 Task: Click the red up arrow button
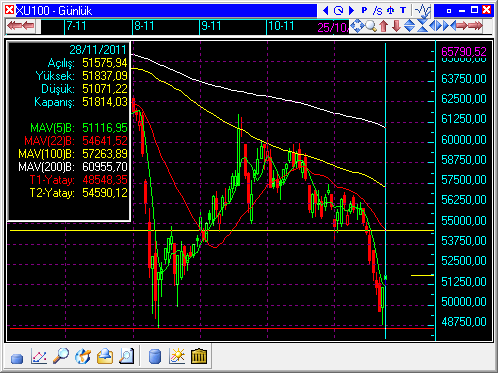(x=384, y=26)
